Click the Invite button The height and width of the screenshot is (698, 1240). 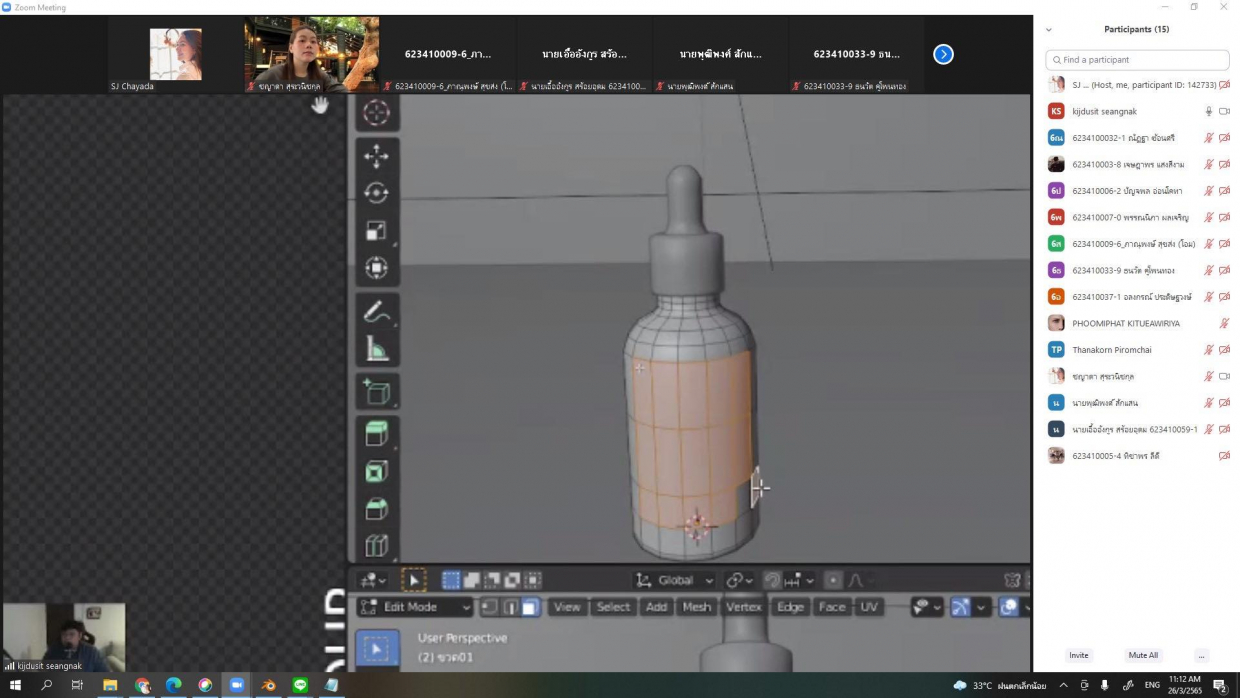click(x=1078, y=655)
